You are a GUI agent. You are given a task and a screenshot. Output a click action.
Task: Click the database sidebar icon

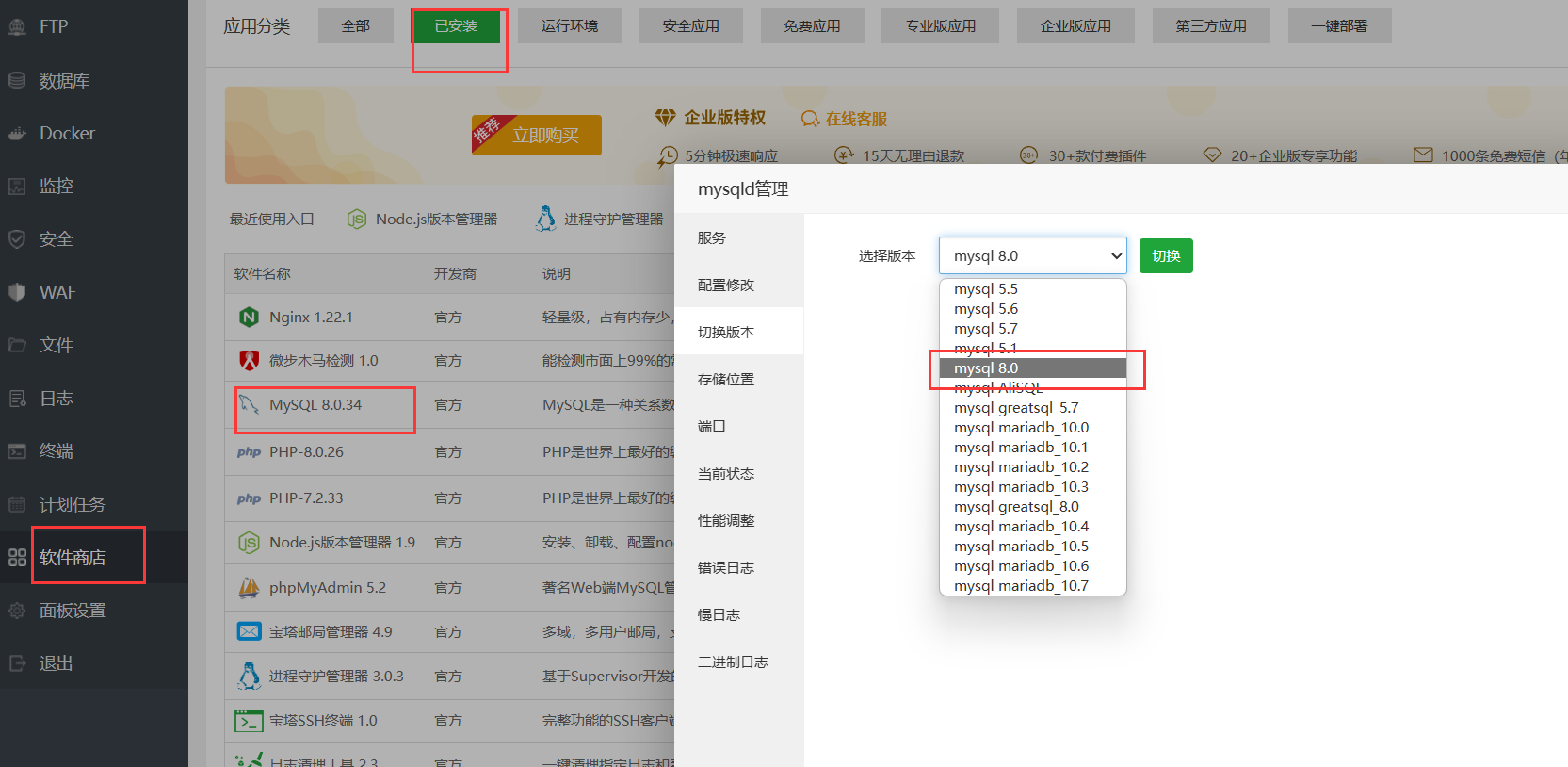(x=17, y=80)
